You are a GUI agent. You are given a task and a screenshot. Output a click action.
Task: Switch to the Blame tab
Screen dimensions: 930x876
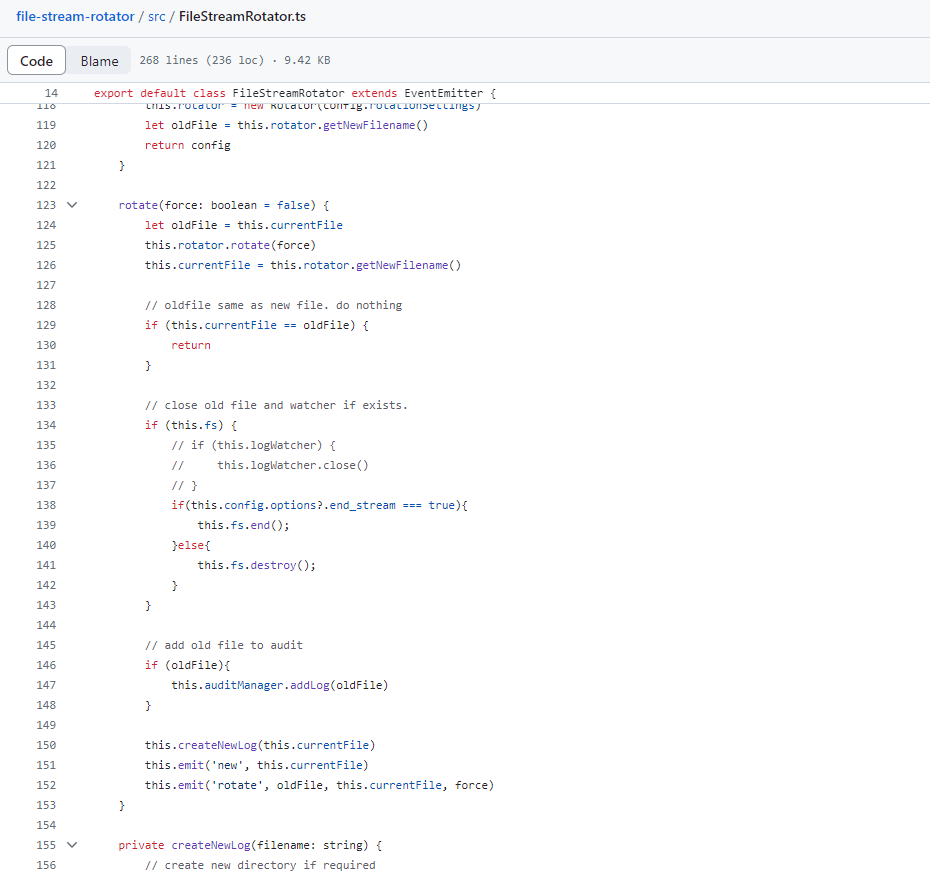pos(99,61)
